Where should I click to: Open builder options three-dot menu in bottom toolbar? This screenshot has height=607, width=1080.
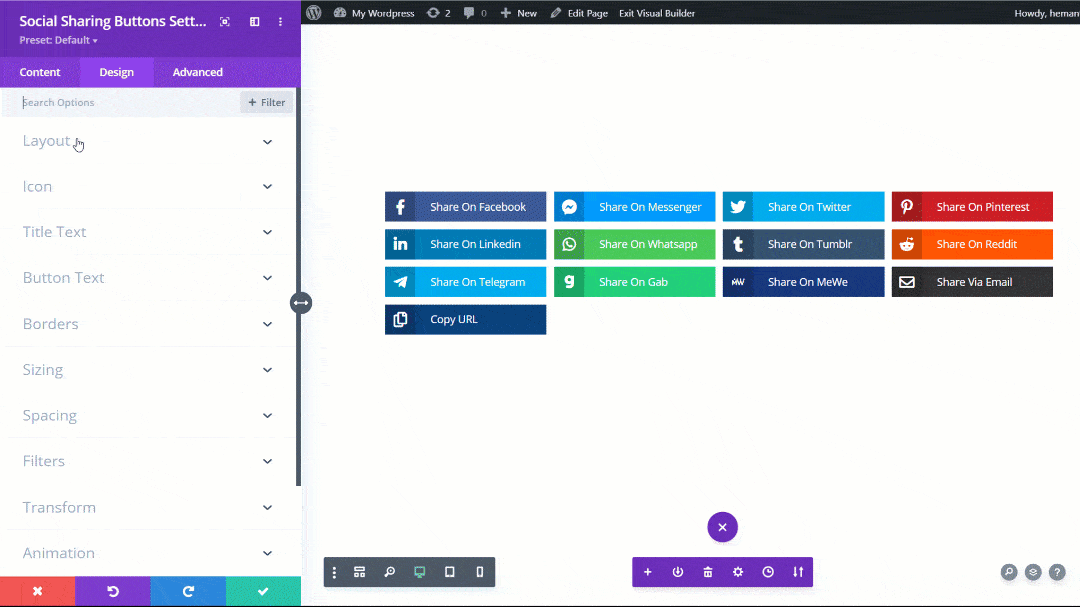pyautogui.click(x=334, y=572)
